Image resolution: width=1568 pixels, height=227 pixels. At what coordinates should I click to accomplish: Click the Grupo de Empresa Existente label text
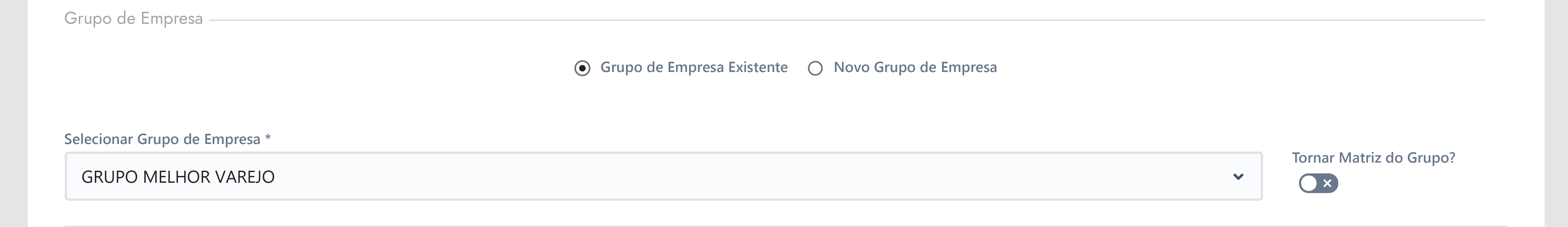click(694, 68)
